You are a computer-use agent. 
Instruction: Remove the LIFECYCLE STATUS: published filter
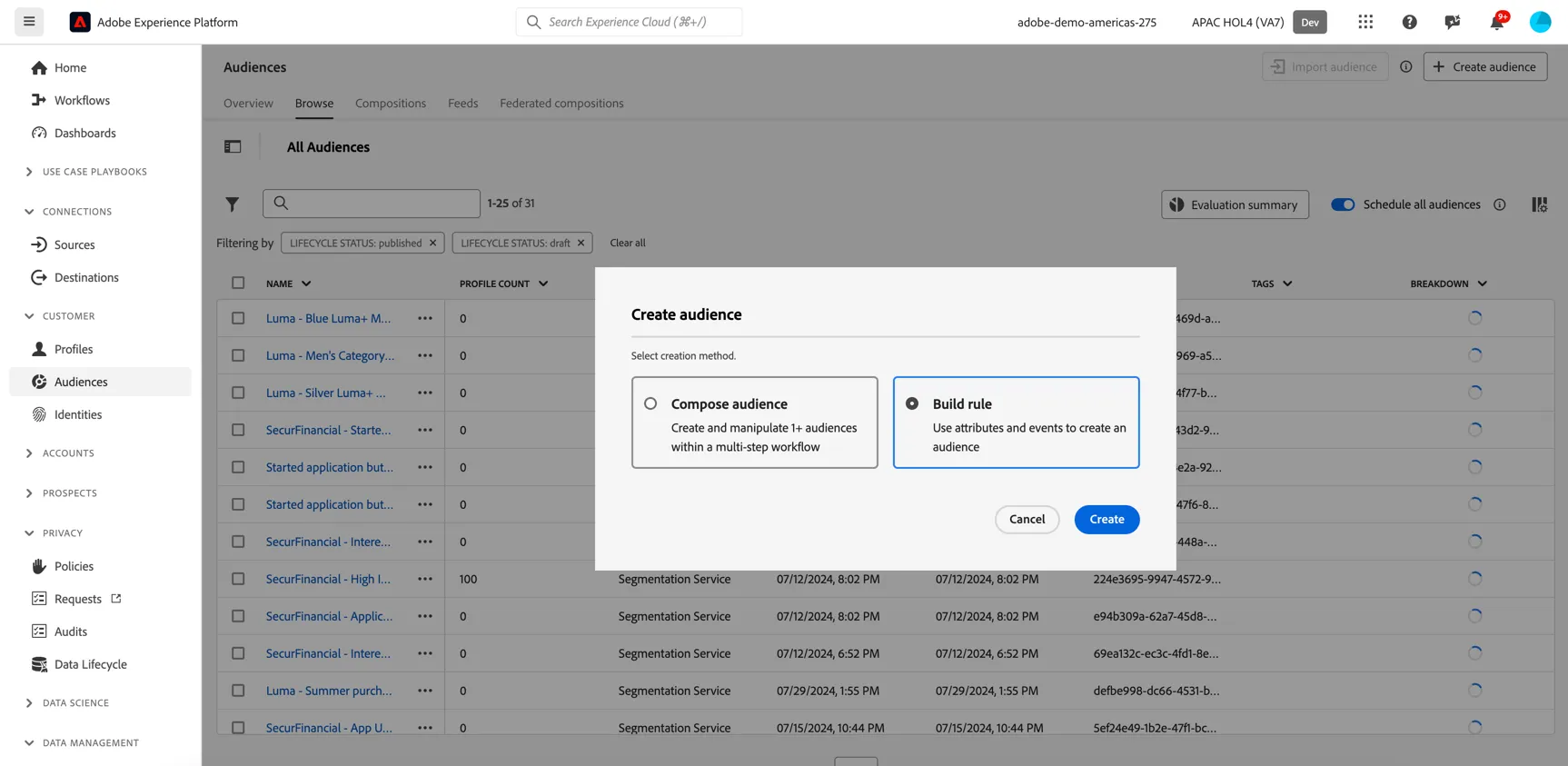point(433,243)
